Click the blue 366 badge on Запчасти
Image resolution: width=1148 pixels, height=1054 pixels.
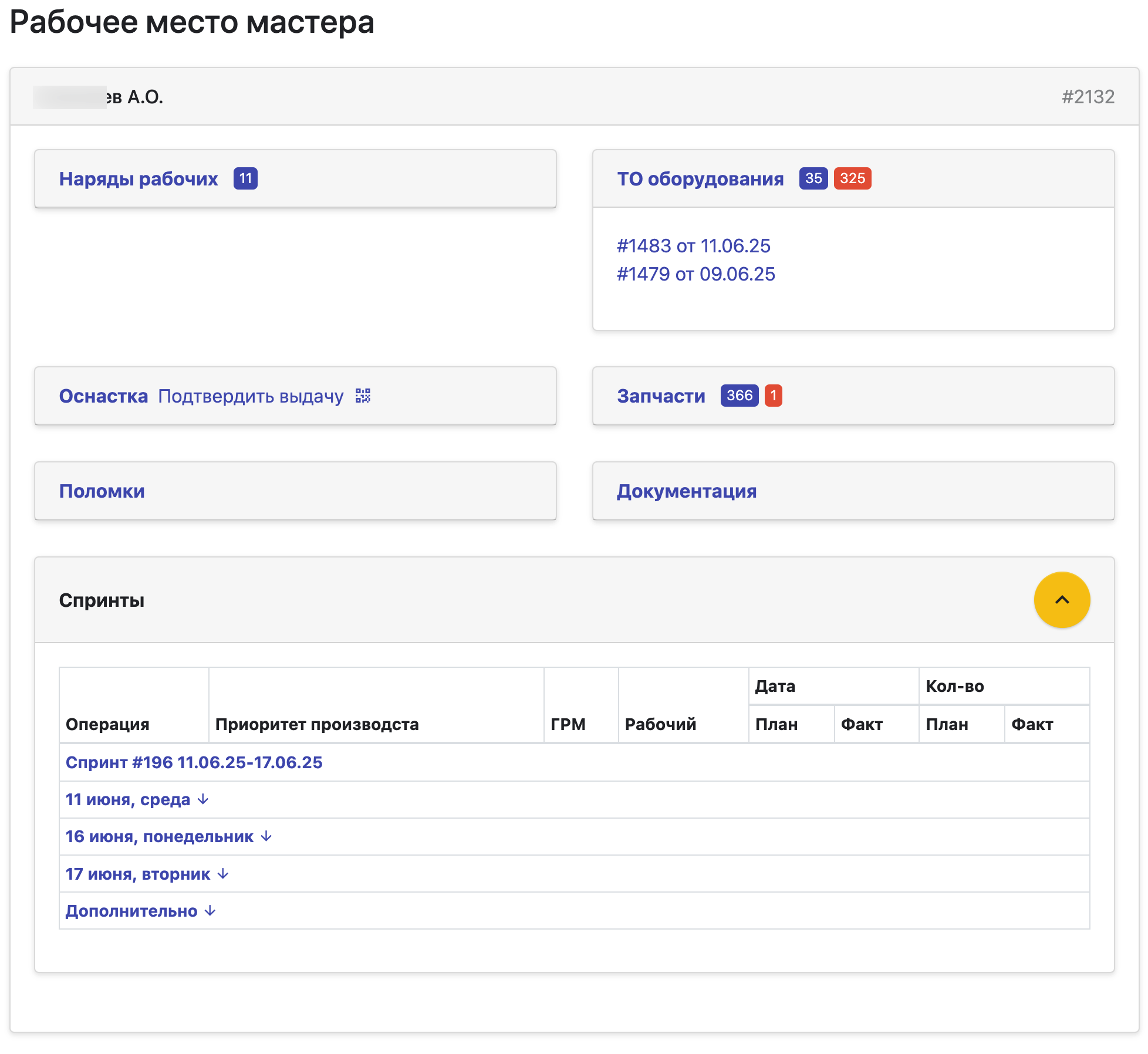[740, 396]
